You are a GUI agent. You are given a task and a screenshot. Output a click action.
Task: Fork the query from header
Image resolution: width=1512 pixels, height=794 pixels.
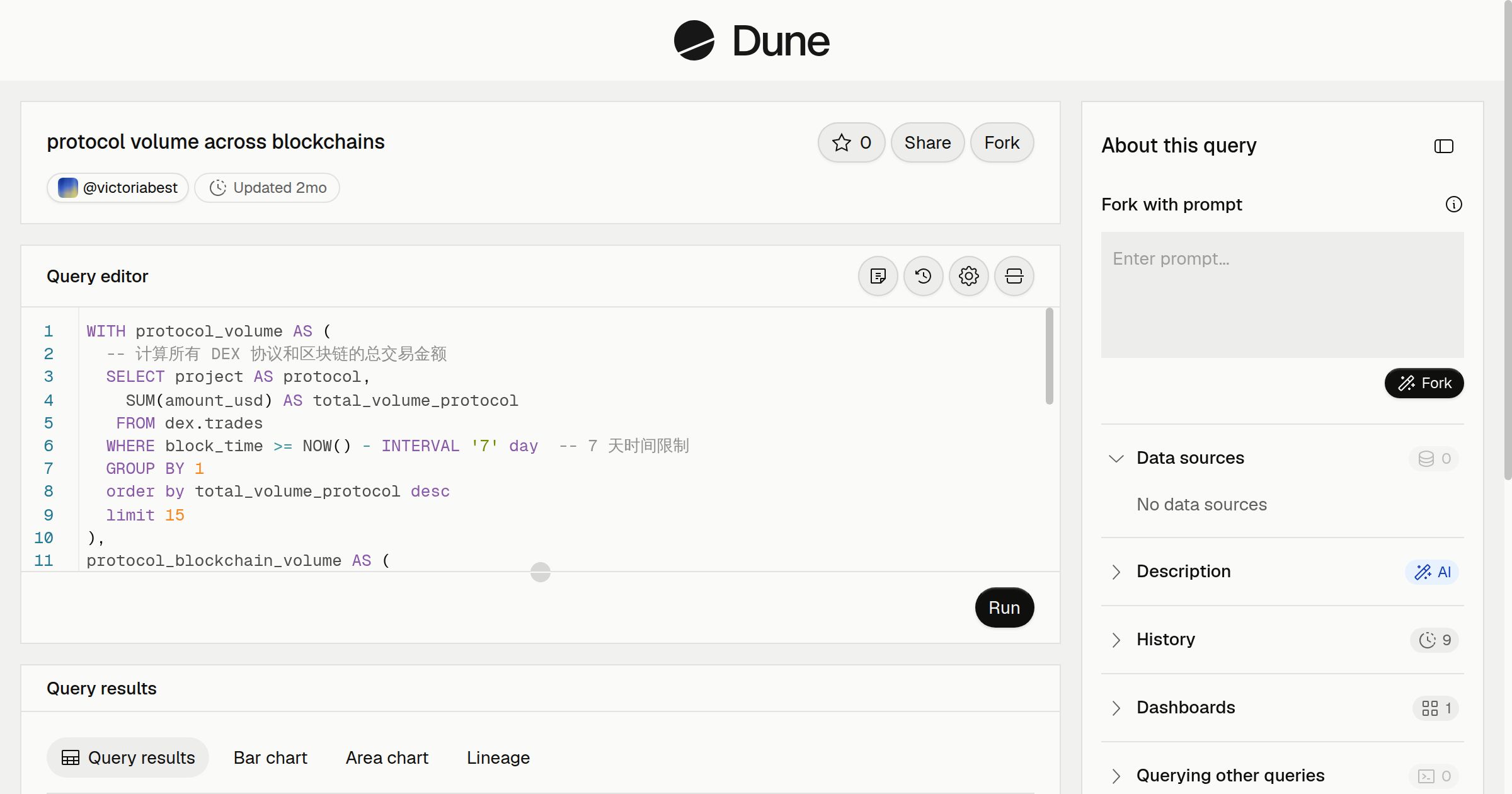click(x=1002, y=142)
